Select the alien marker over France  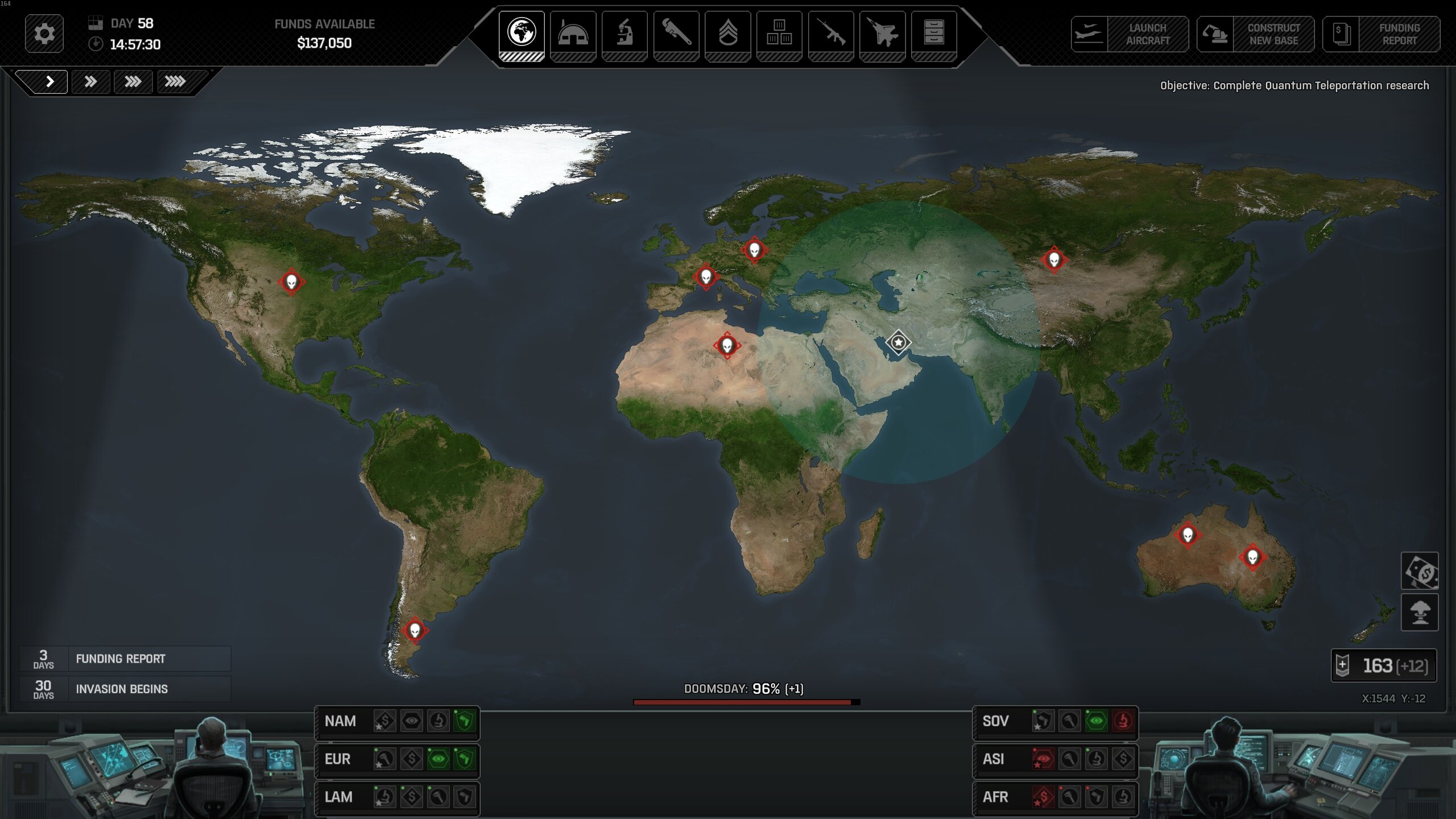(x=706, y=277)
